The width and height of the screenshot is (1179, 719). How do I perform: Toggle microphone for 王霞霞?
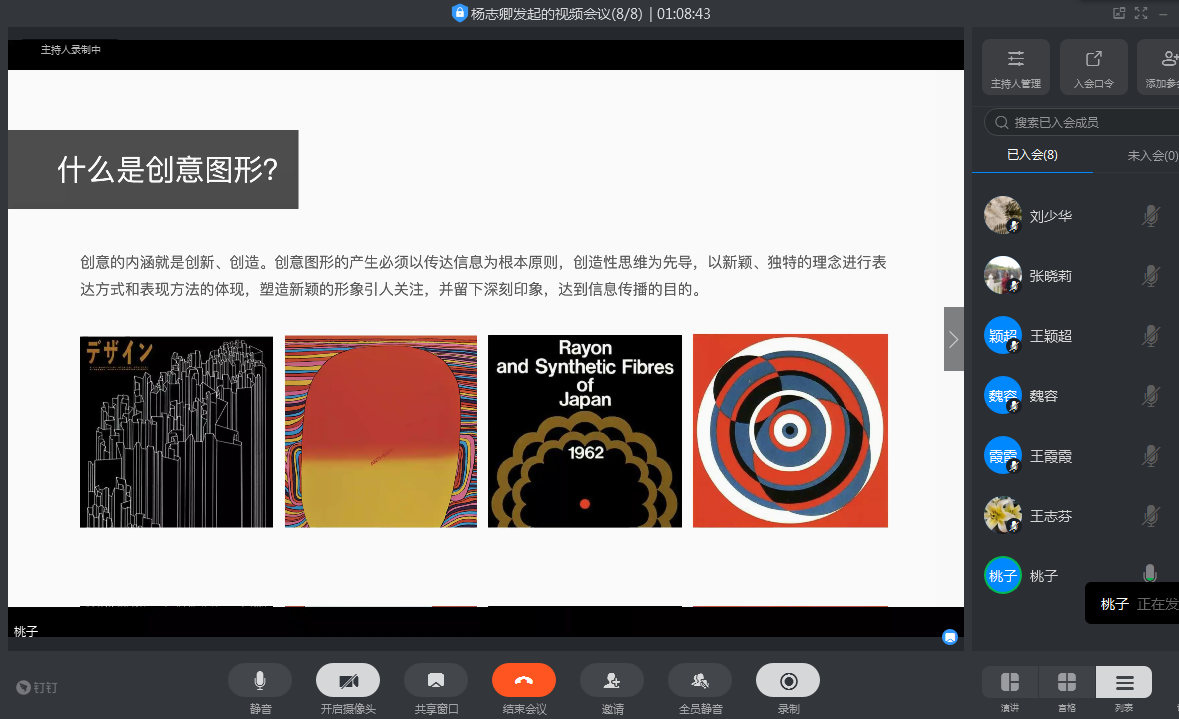1150,456
